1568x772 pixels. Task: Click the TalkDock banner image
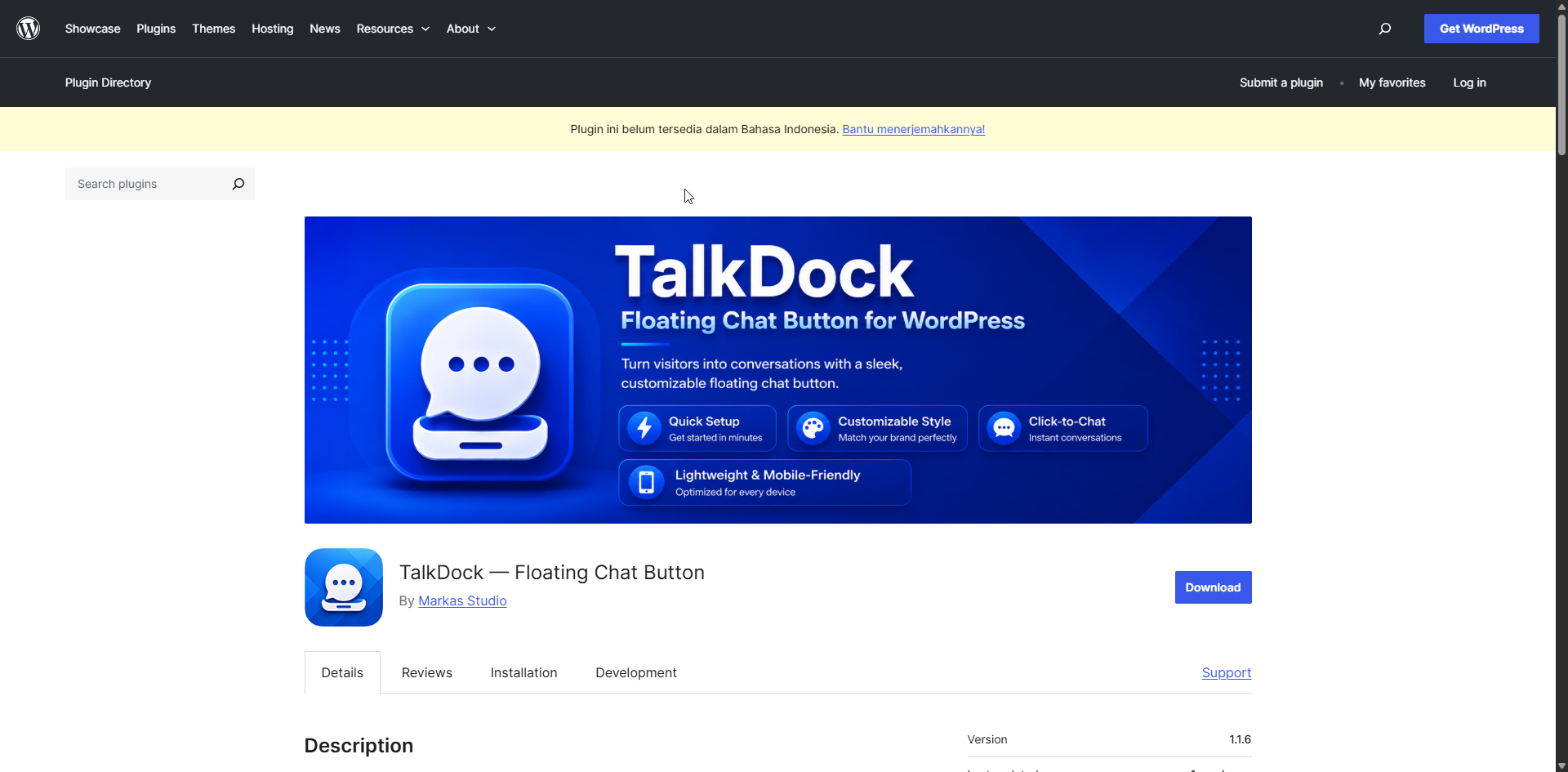tap(778, 370)
